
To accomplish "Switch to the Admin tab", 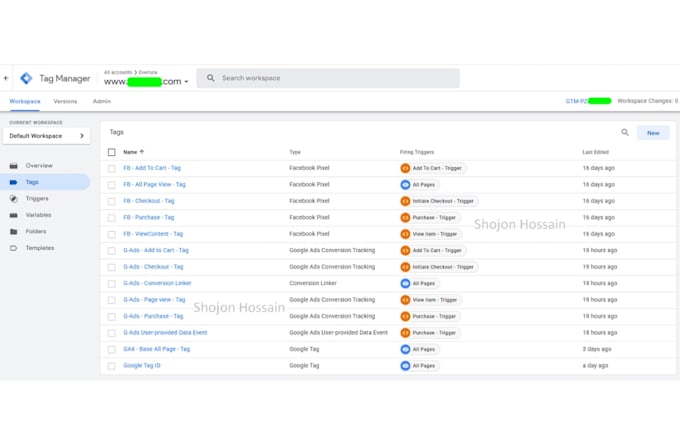I will (x=102, y=101).
